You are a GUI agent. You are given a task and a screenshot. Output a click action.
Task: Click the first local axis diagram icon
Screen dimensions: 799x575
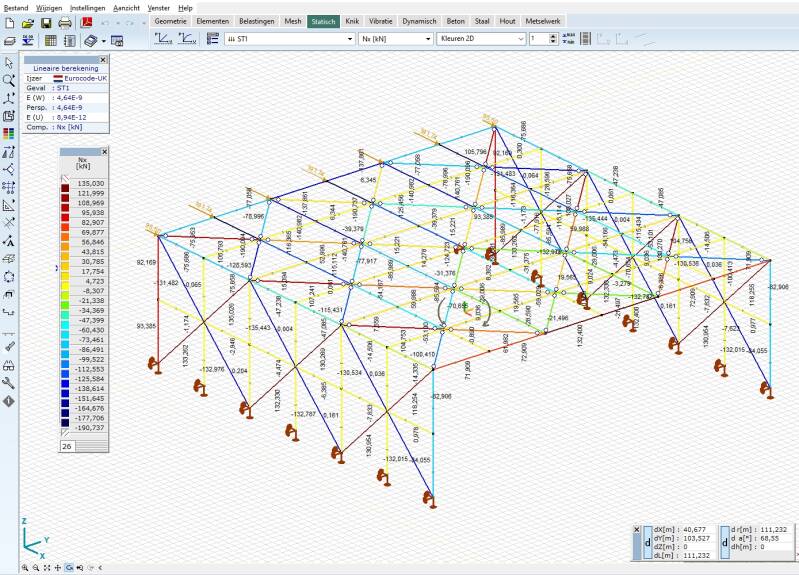[x=163, y=38]
